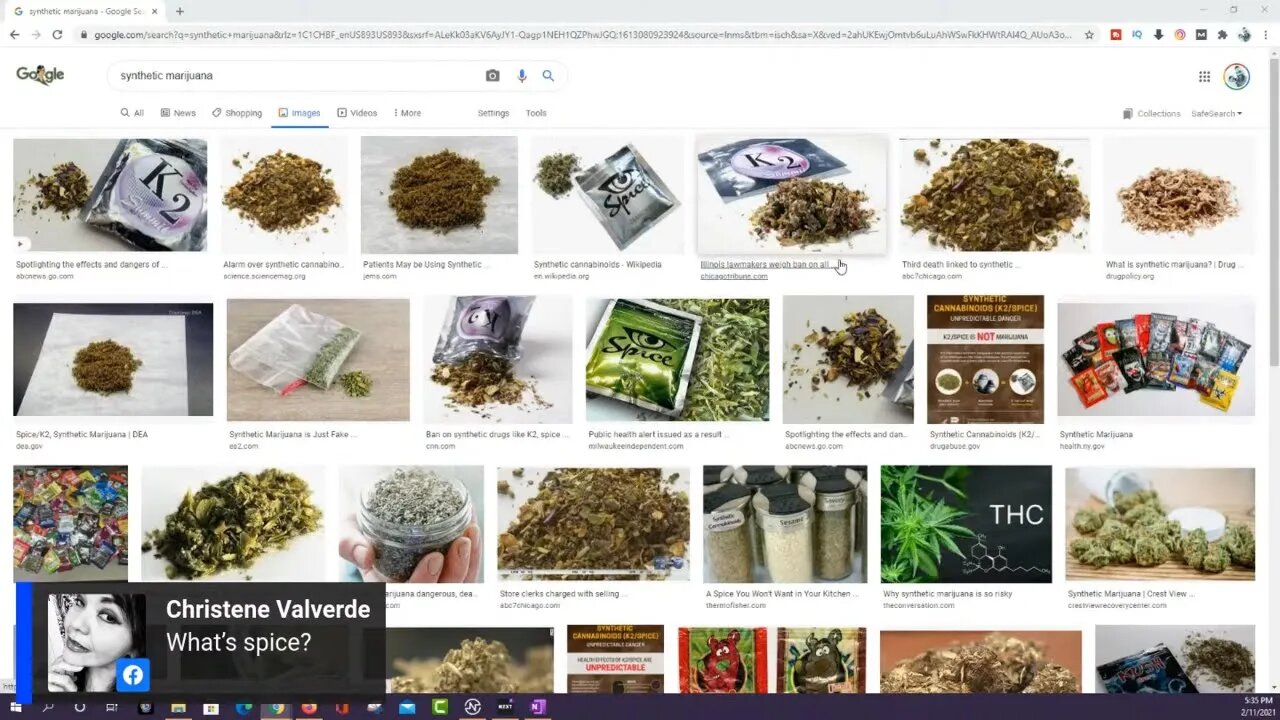Open the Google apps grid
This screenshot has width=1280, height=720.
[x=1204, y=76]
